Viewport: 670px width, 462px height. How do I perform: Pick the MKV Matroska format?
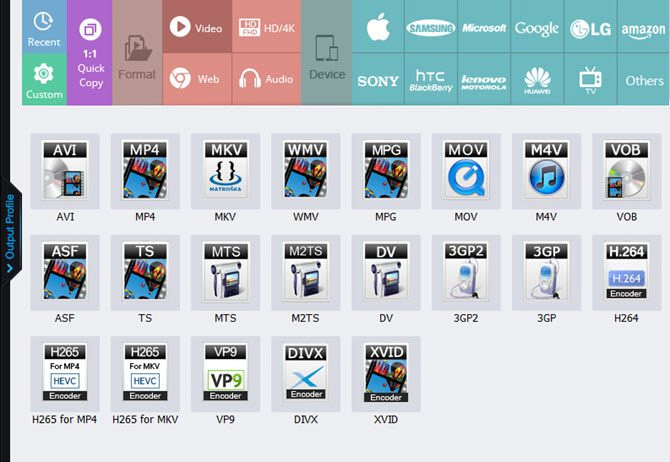[225, 171]
